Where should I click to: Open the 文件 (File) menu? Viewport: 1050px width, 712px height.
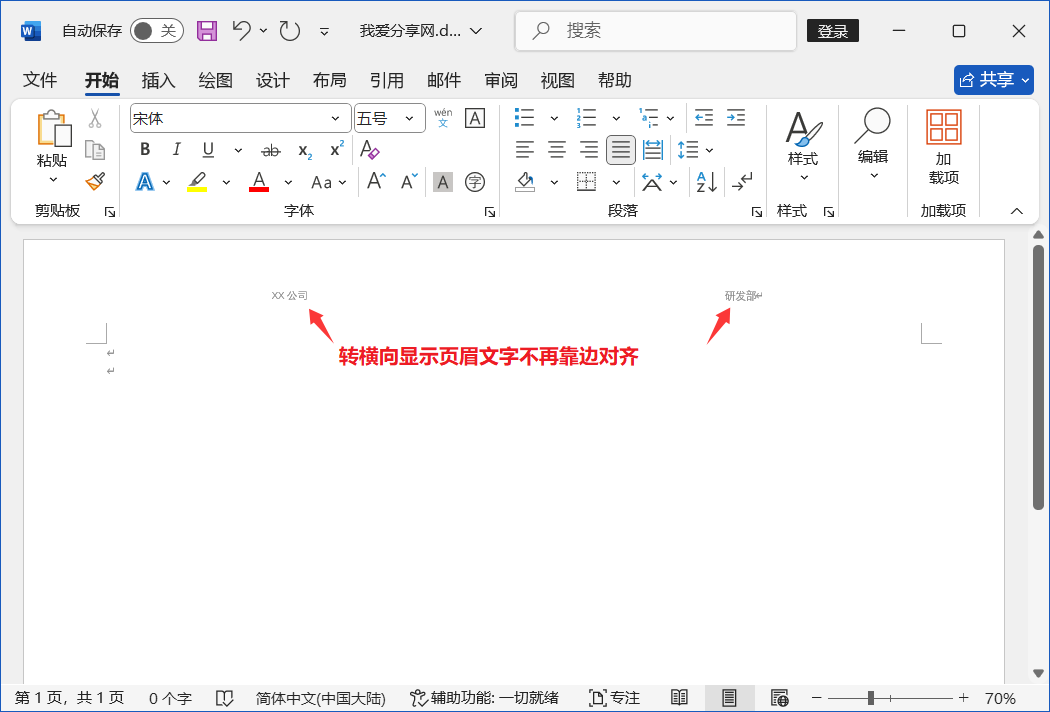(40, 80)
